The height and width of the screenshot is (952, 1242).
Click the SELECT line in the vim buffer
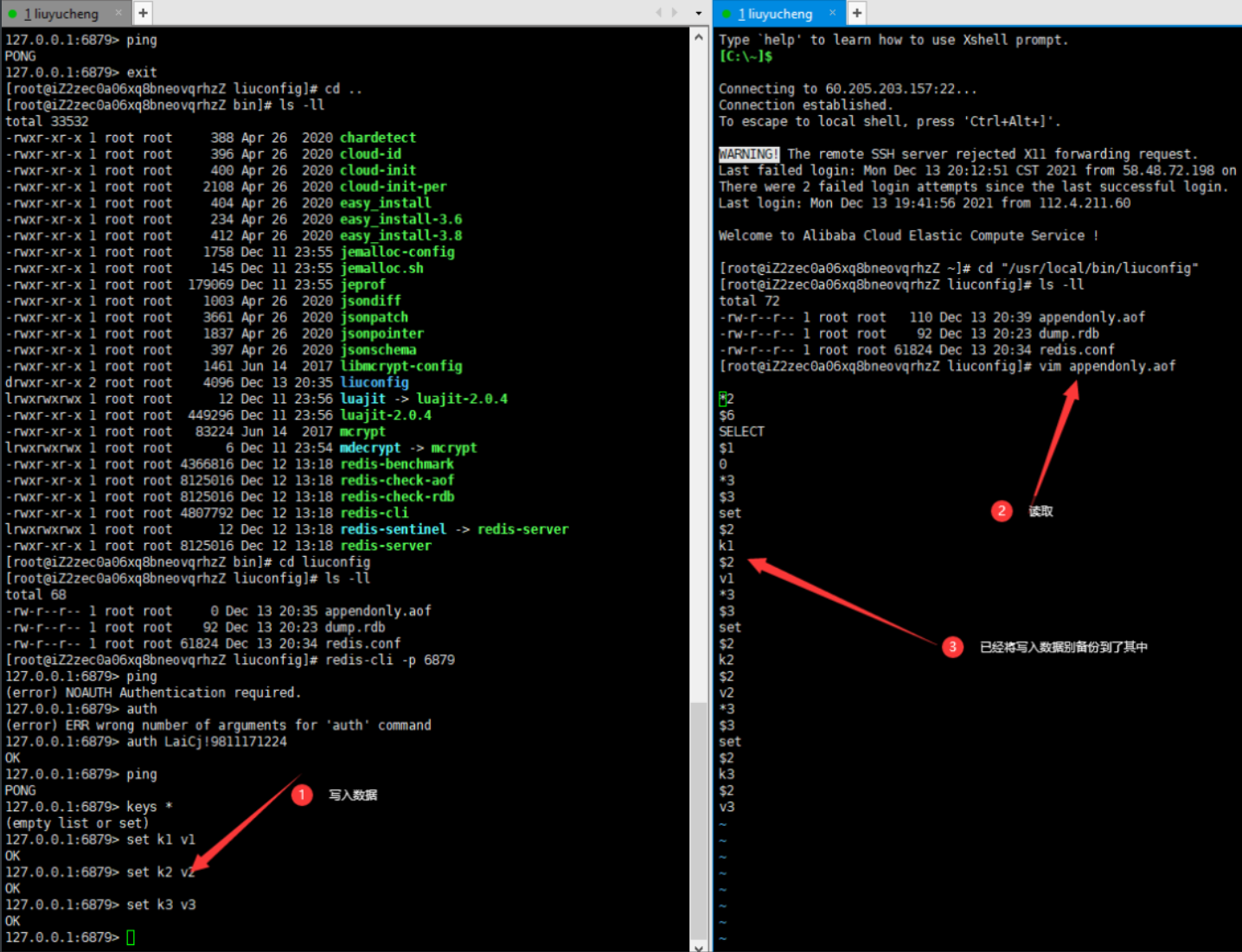point(741,431)
